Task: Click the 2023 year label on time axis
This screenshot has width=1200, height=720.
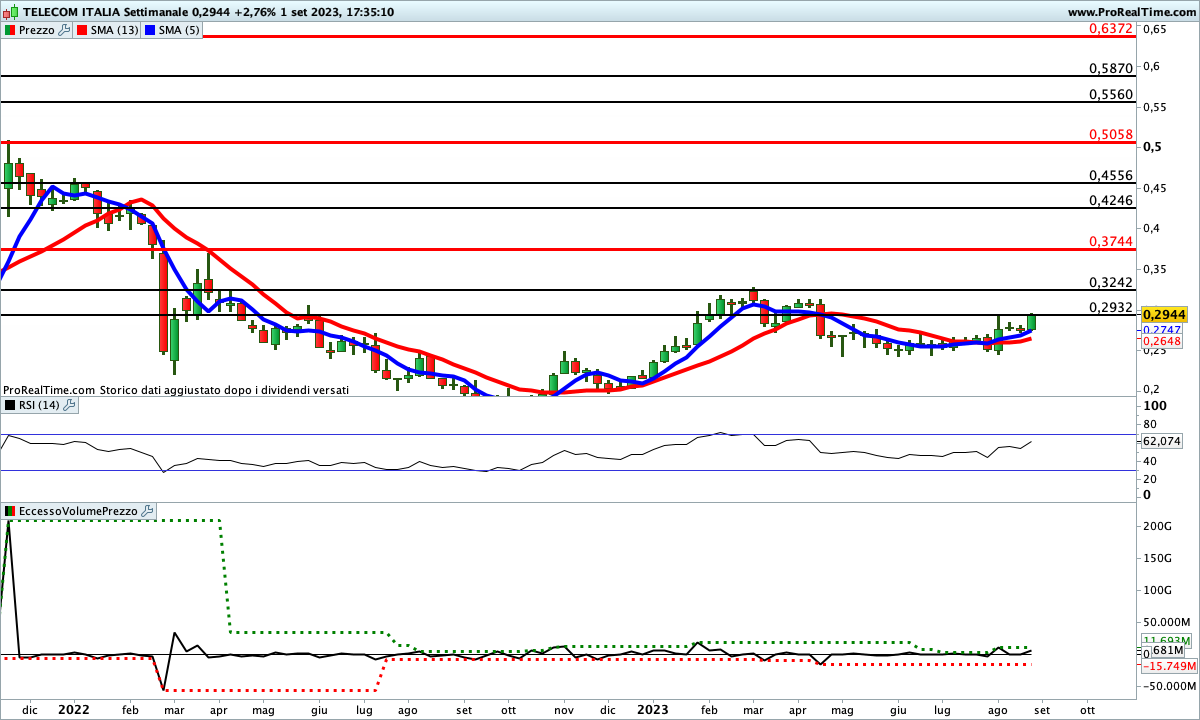Action: (x=654, y=709)
